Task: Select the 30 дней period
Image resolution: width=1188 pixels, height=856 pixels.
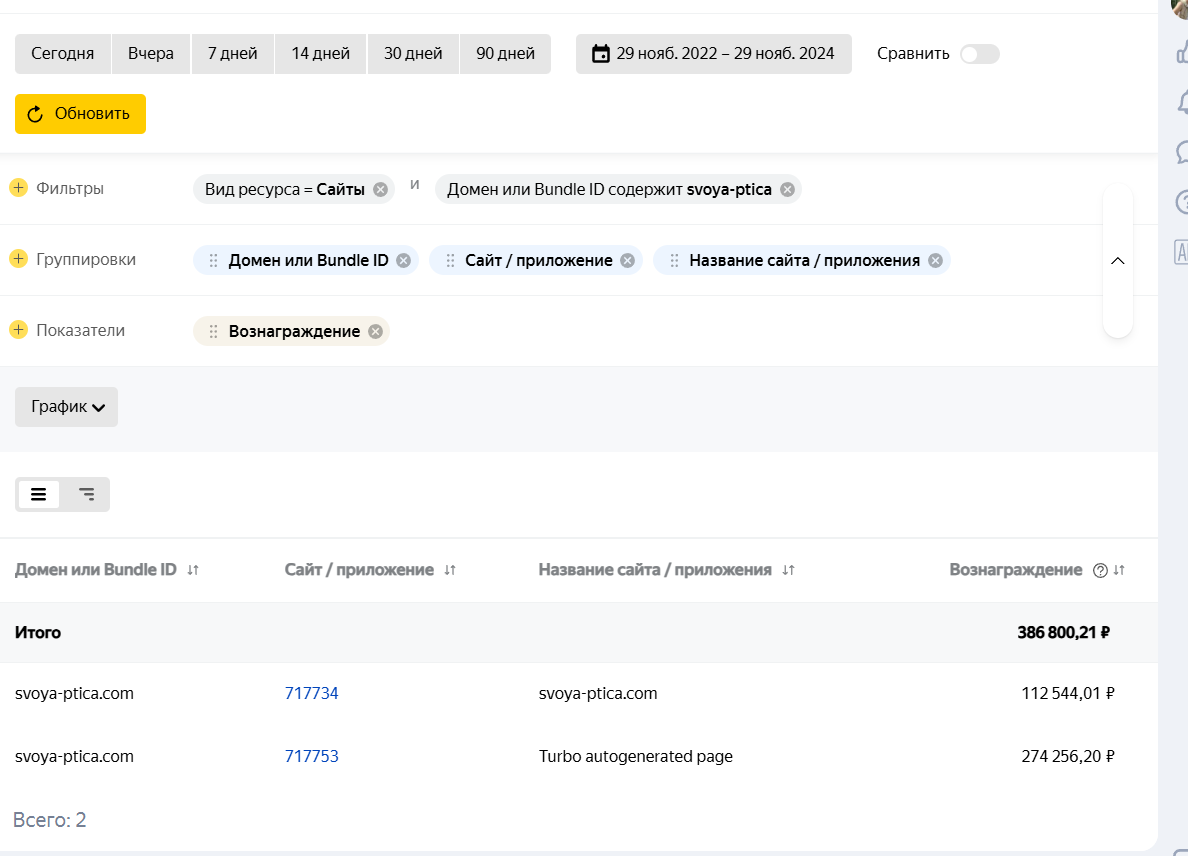Action: coord(413,54)
